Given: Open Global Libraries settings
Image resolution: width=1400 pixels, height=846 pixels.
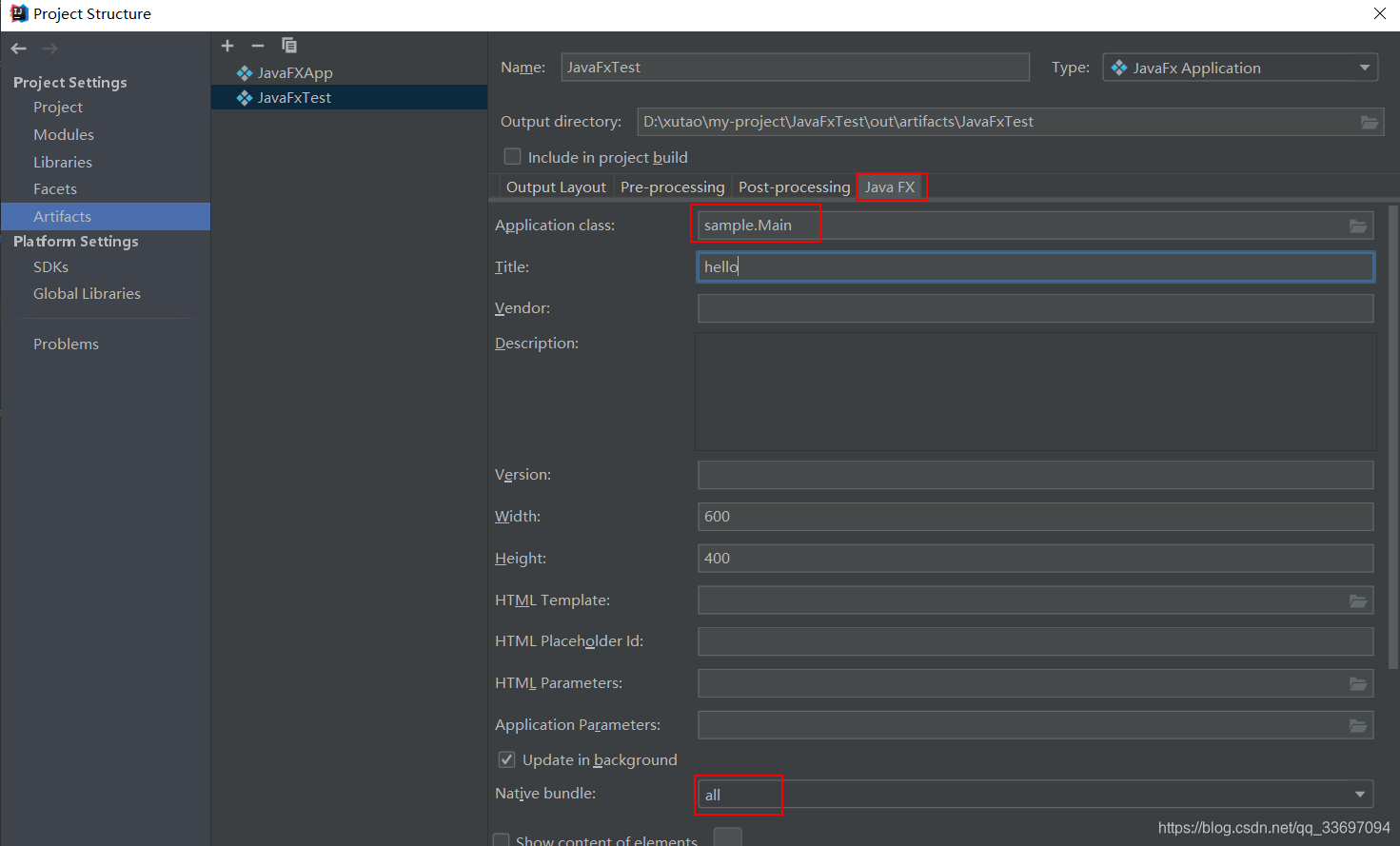Looking at the screenshot, I should point(87,294).
